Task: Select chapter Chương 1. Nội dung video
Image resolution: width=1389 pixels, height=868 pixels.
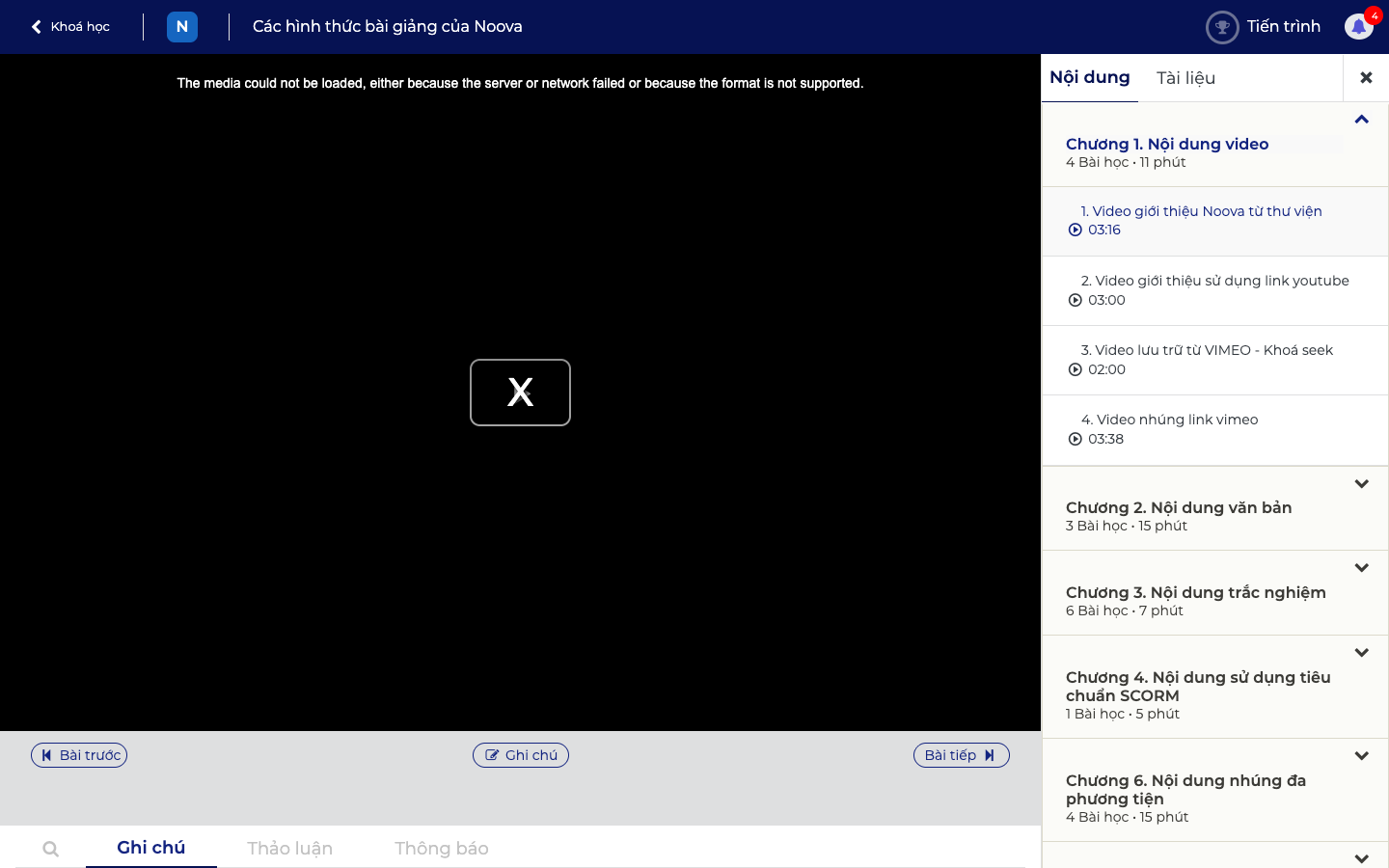Action: [1167, 144]
